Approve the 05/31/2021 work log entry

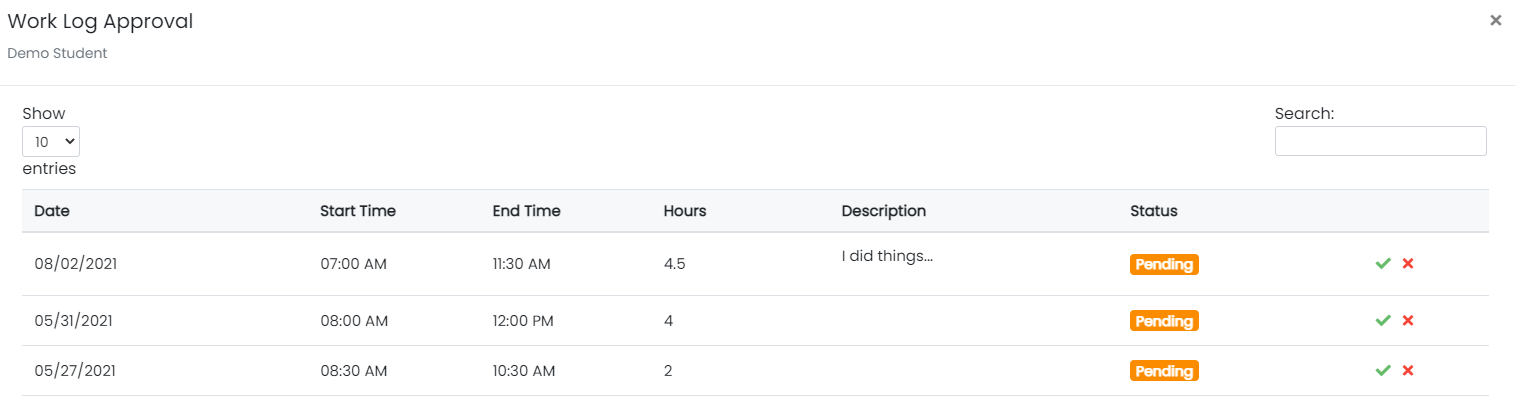pyautogui.click(x=1383, y=320)
